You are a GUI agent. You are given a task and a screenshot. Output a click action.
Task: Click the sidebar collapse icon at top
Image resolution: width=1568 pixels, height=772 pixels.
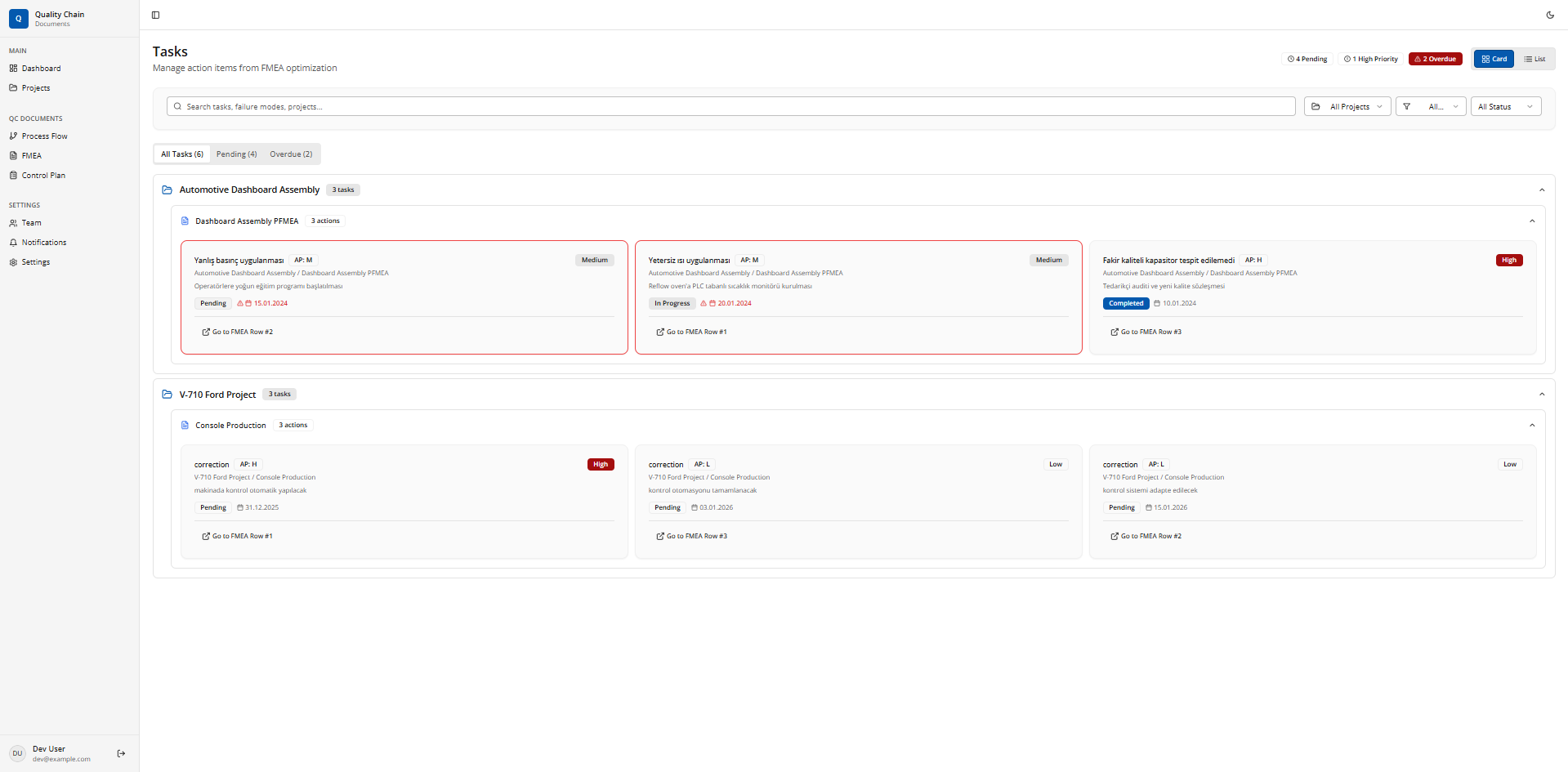(155, 15)
